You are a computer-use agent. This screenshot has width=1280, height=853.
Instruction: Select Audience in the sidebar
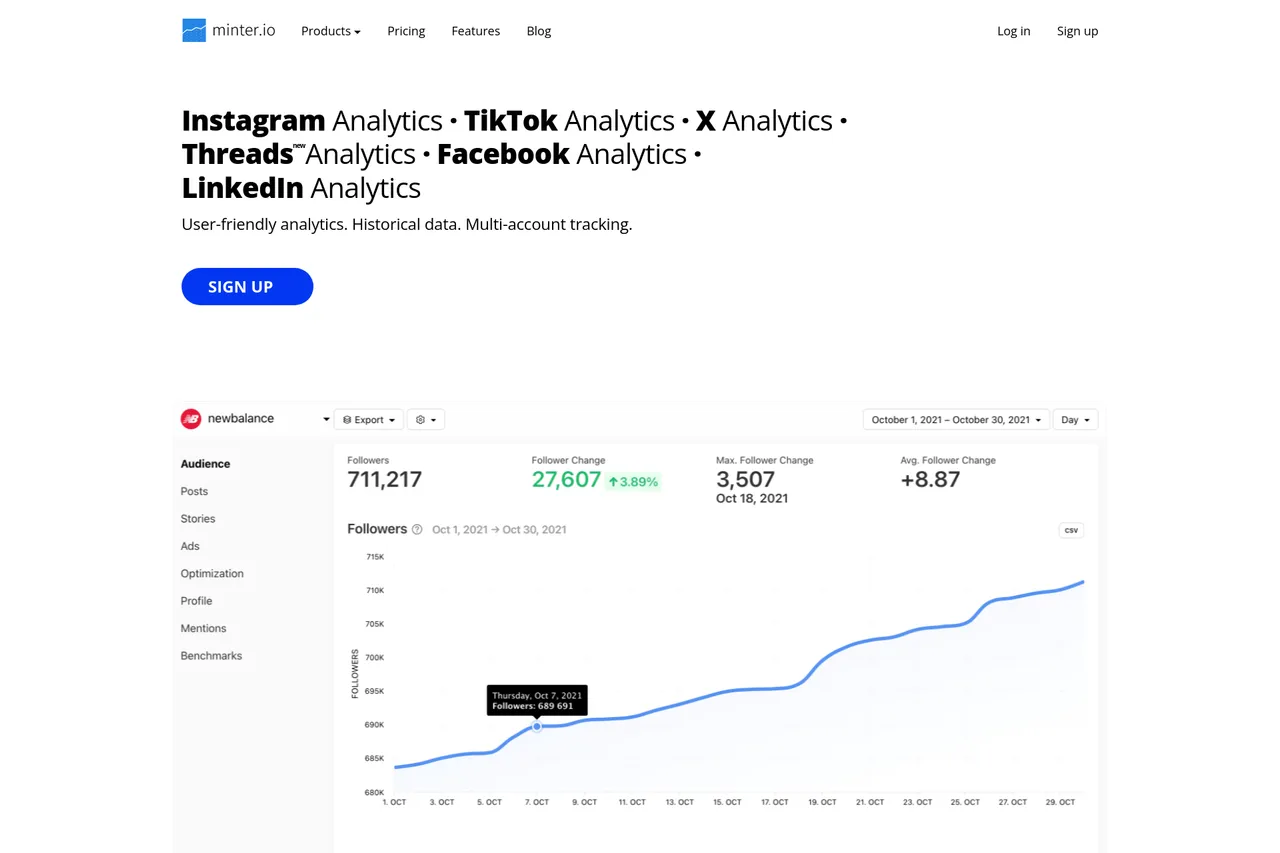point(205,463)
